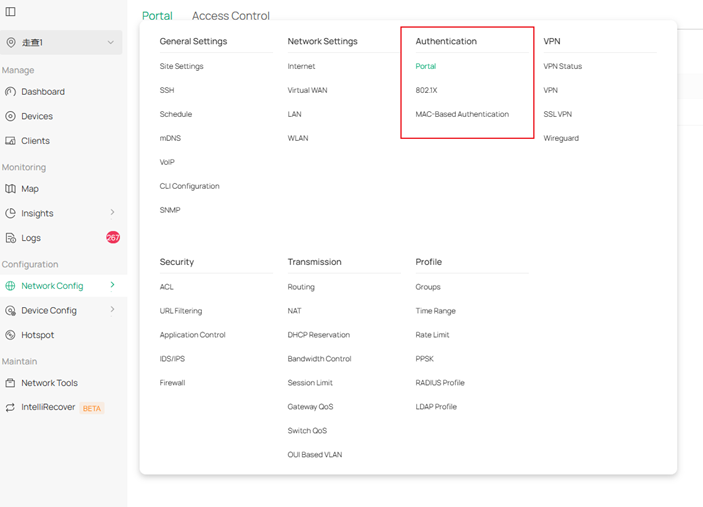Collapse sidebar using the panel icon
Screen dimensions: 703x507
point(10,12)
